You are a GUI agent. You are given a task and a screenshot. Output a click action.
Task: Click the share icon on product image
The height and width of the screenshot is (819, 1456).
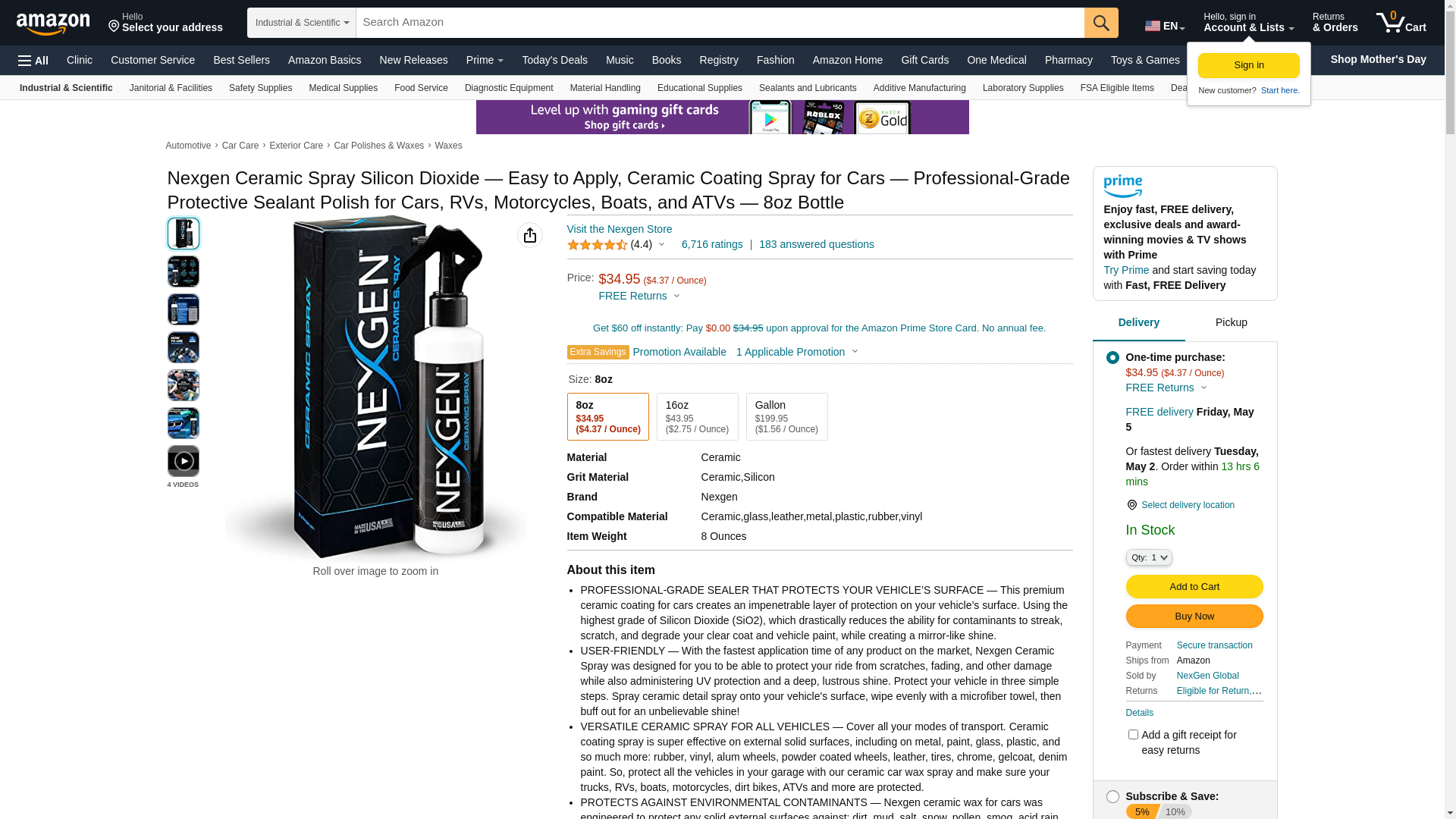530,235
